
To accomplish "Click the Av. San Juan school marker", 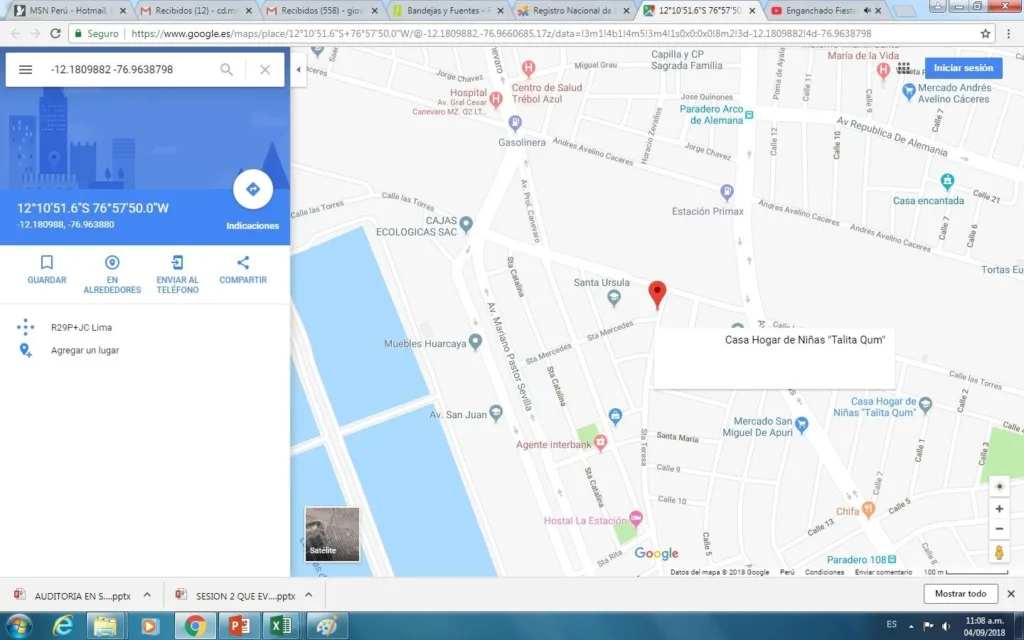I will click(x=496, y=413).
